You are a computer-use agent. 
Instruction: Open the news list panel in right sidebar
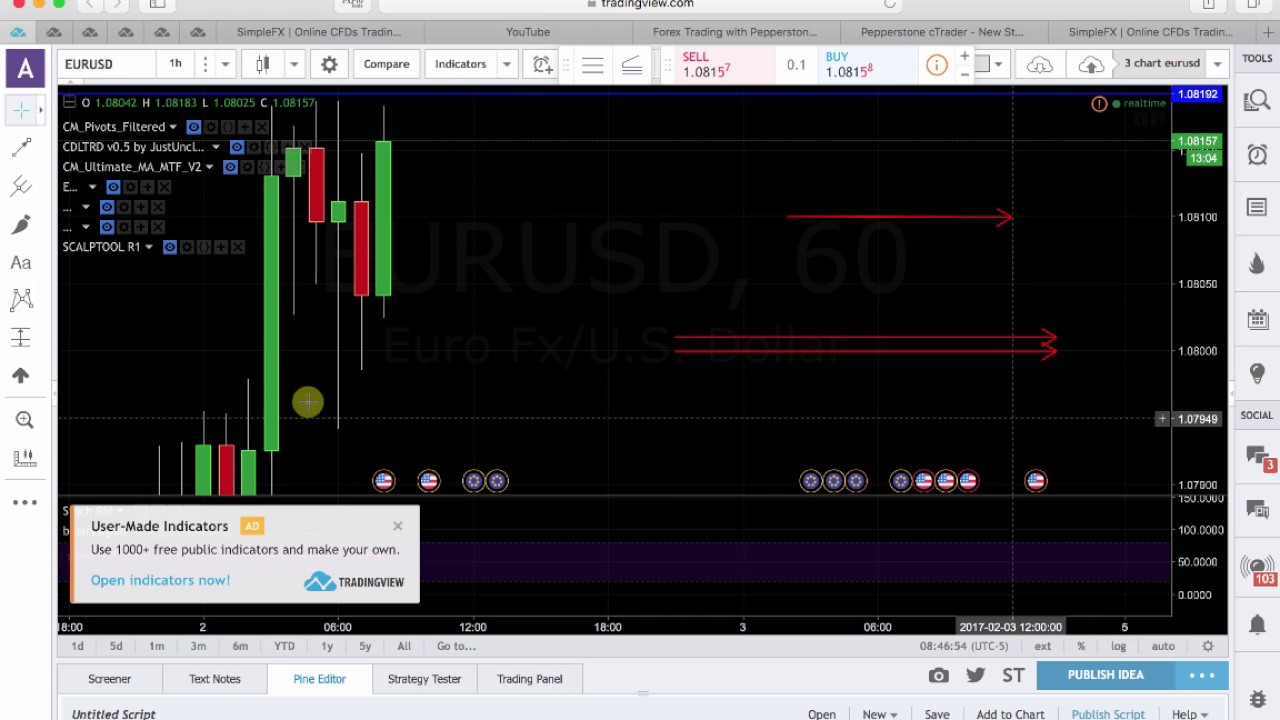(1257, 207)
